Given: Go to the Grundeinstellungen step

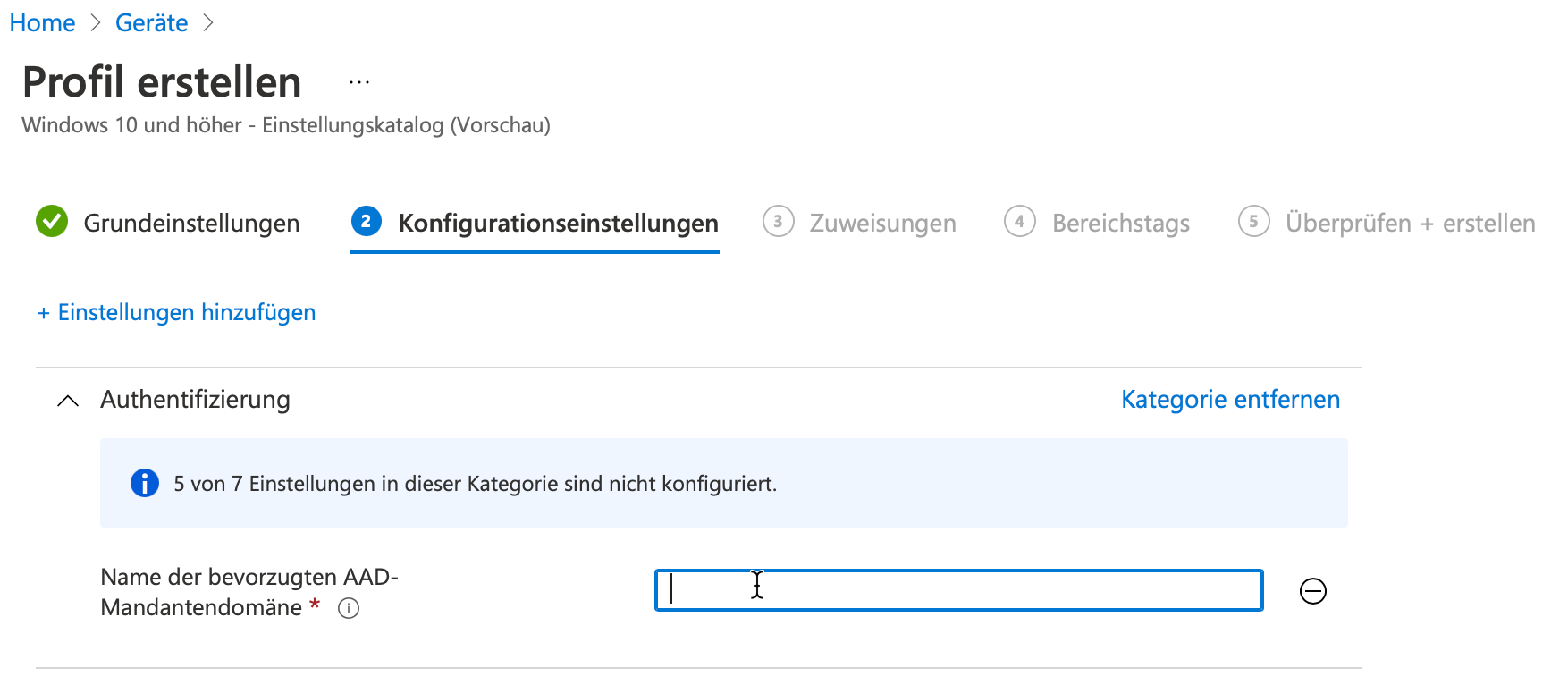Looking at the screenshot, I should (190, 224).
